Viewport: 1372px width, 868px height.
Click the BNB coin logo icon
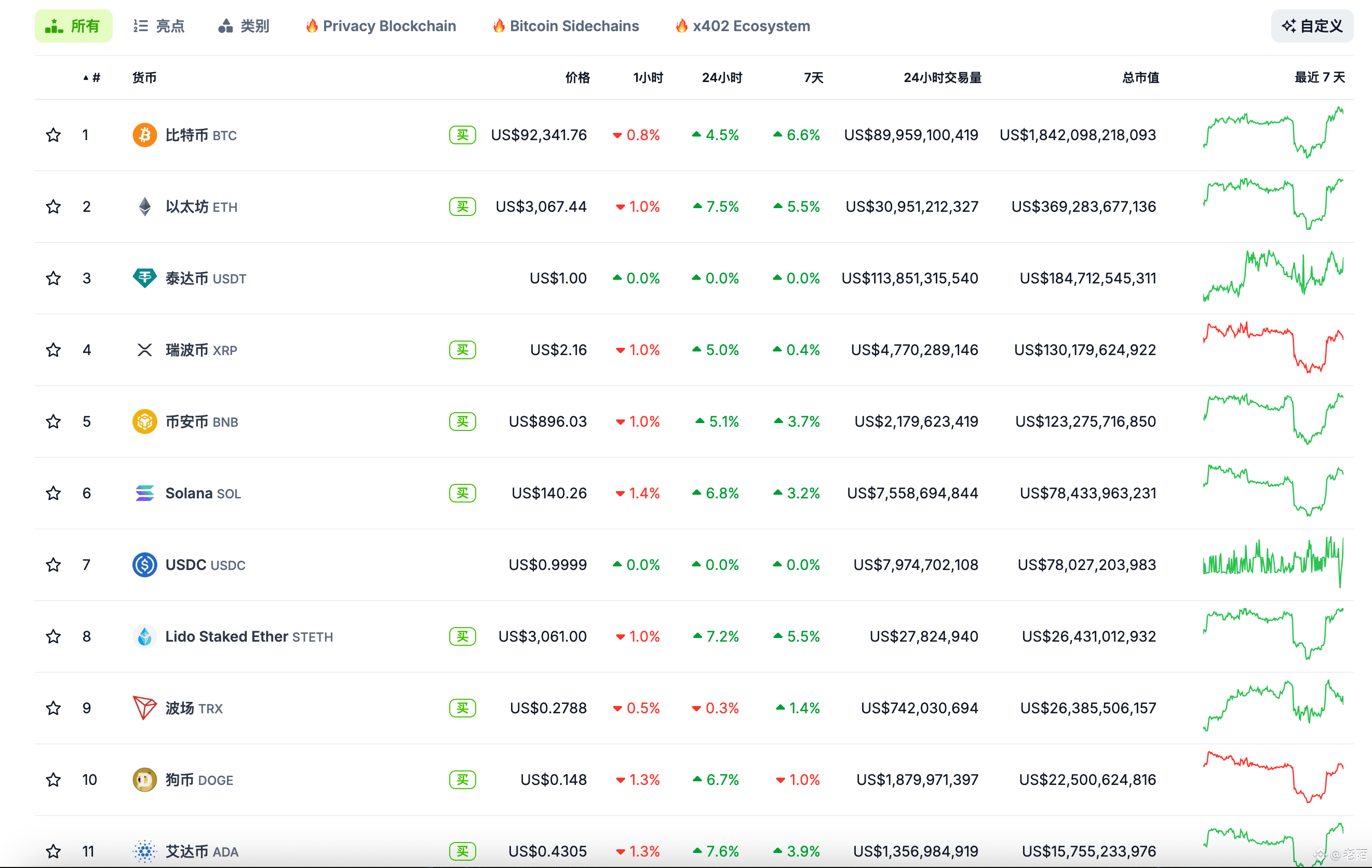(x=145, y=422)
